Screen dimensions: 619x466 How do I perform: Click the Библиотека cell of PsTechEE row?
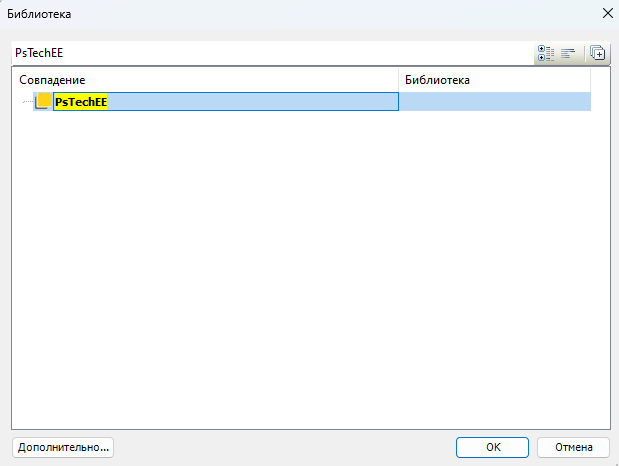[x=494, y=102]
